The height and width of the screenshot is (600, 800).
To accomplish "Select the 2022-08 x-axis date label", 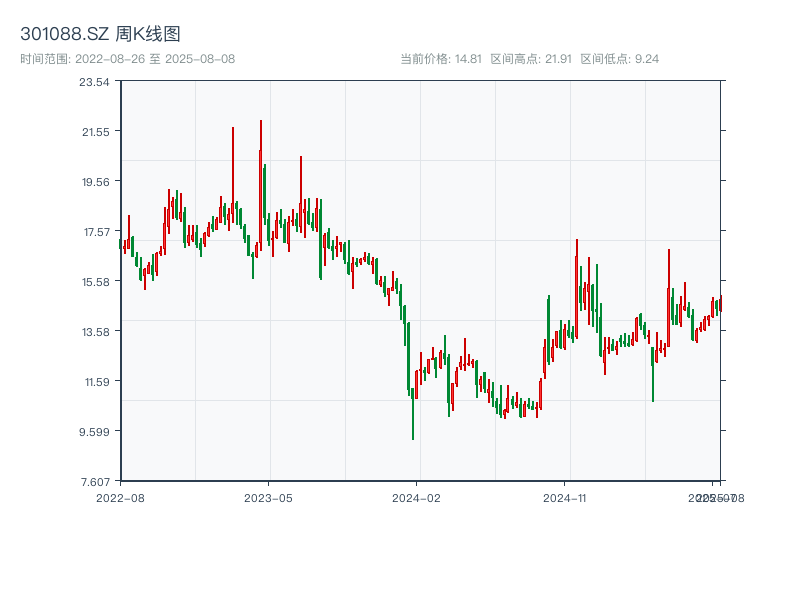I will coord(120,497).
